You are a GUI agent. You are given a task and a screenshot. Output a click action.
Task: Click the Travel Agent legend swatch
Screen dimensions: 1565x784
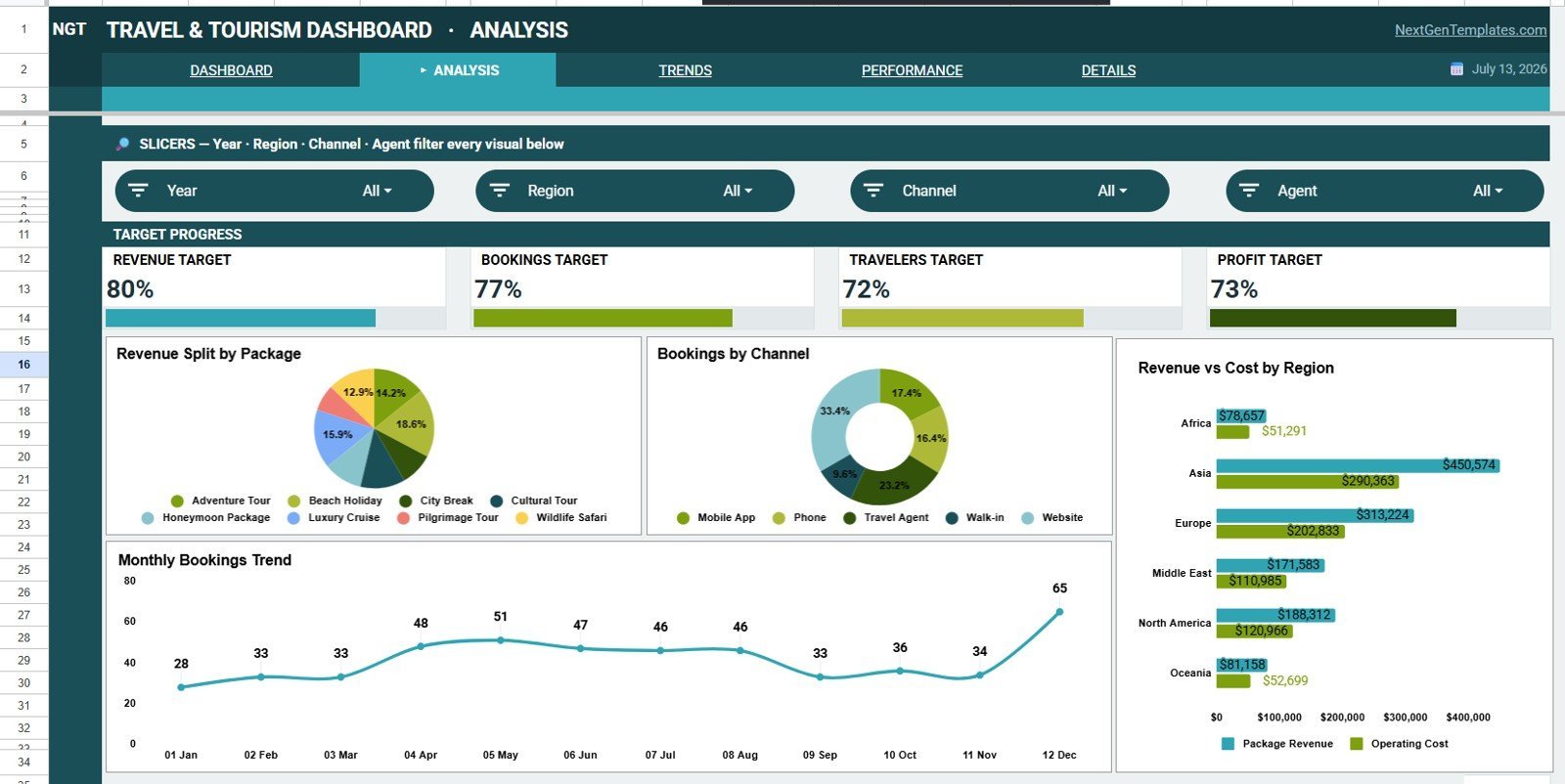point(850,518)
